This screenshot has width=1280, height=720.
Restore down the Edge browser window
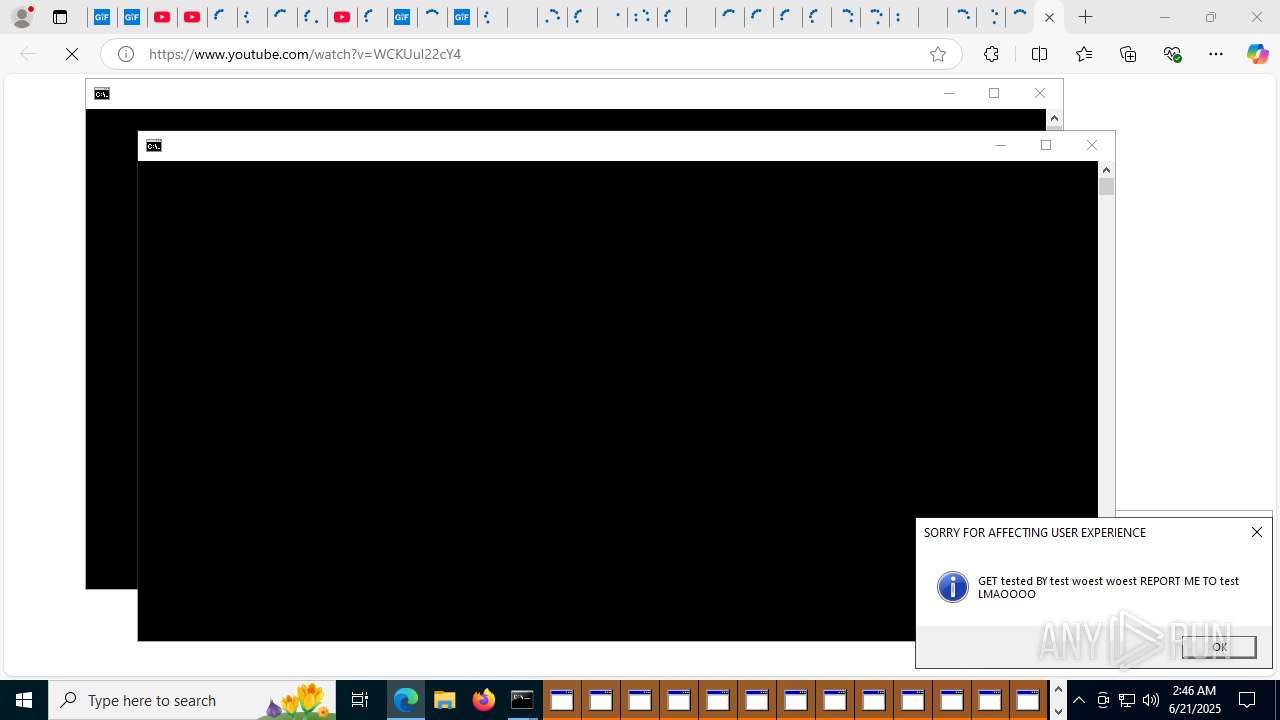point(1210,17)
